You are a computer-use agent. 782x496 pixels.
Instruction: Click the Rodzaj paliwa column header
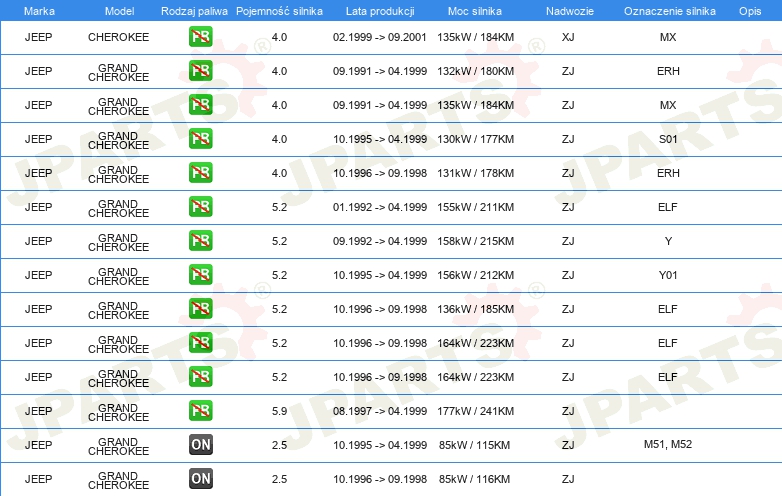[x=194, y=11]
